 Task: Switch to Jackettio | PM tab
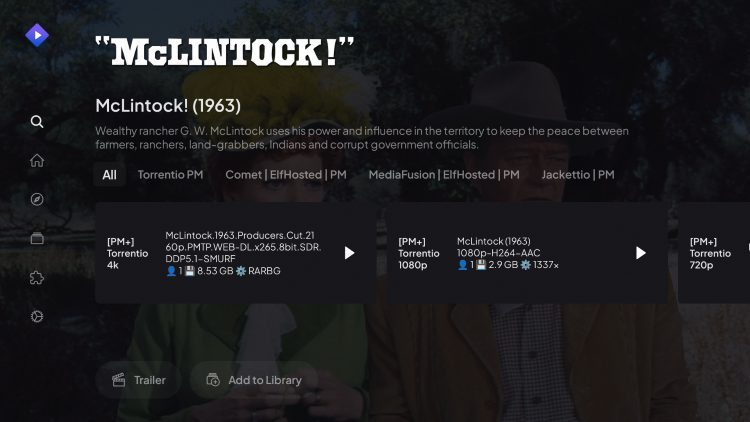tap(578, 175)
